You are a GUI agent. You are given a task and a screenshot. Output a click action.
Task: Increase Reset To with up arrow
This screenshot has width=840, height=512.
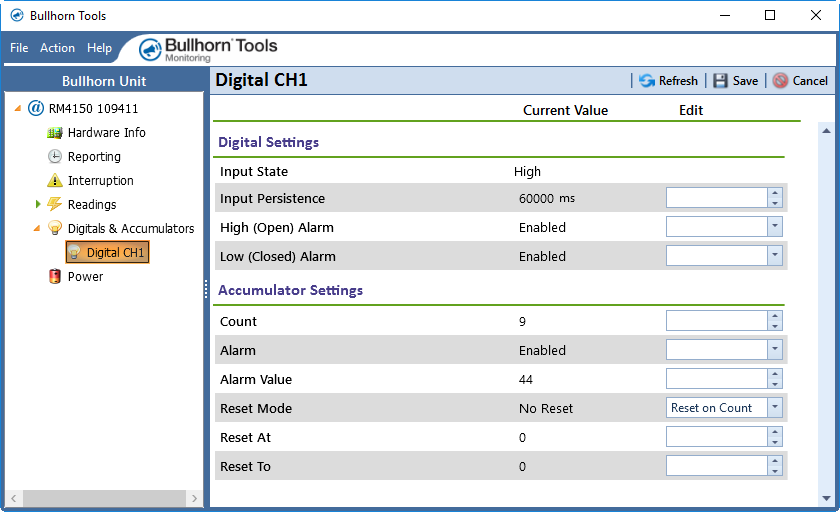pyautogui.click(x=775, y=461)
